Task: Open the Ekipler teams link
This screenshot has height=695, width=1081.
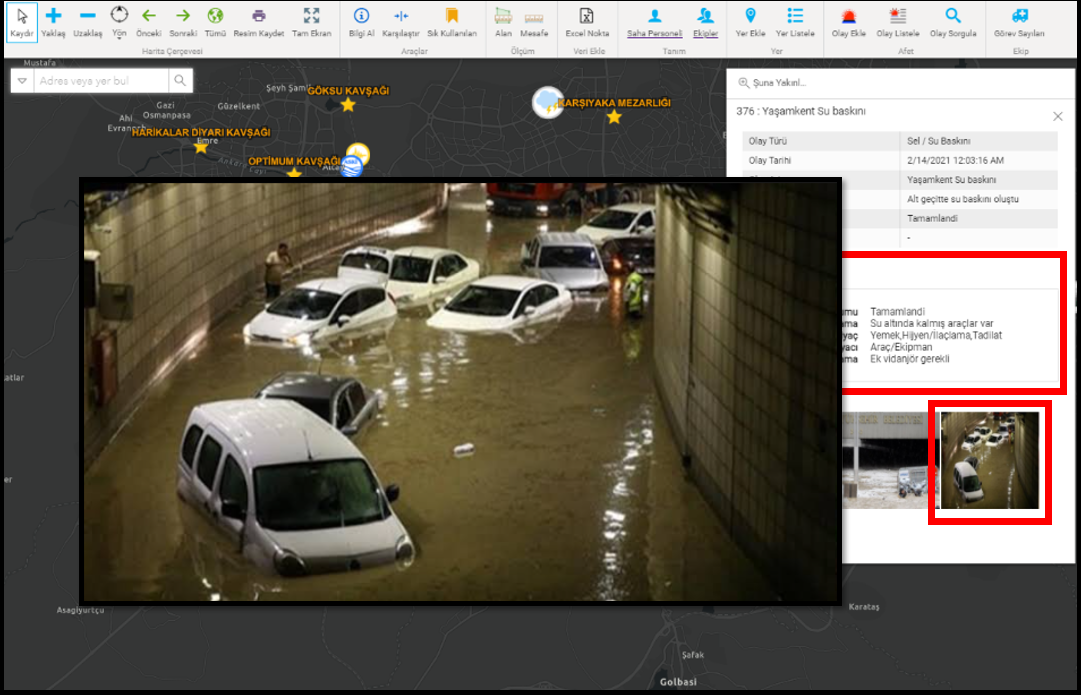Action: pos(706,33)
